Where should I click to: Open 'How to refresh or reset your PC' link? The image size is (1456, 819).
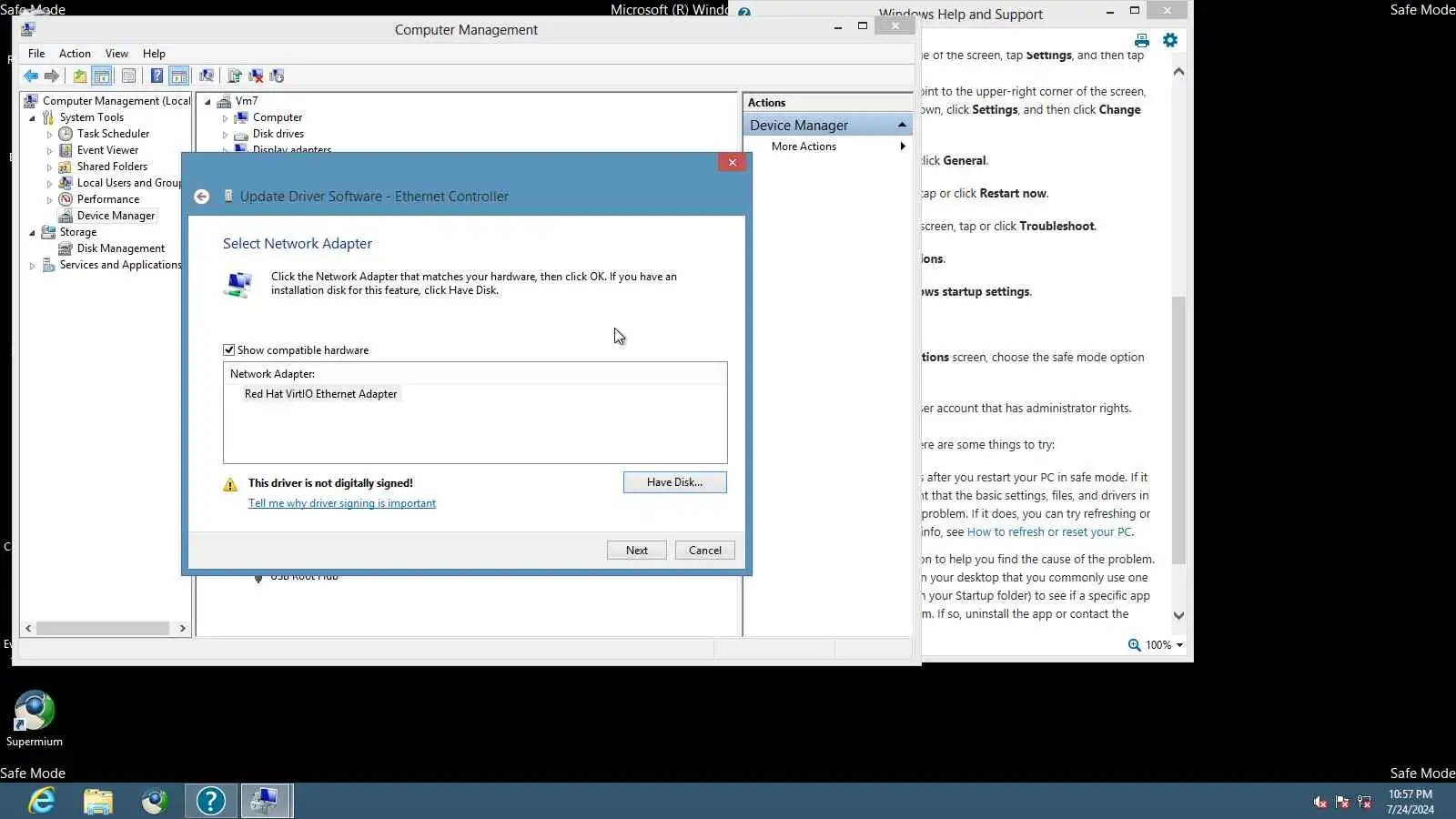tap(1049, 532)
